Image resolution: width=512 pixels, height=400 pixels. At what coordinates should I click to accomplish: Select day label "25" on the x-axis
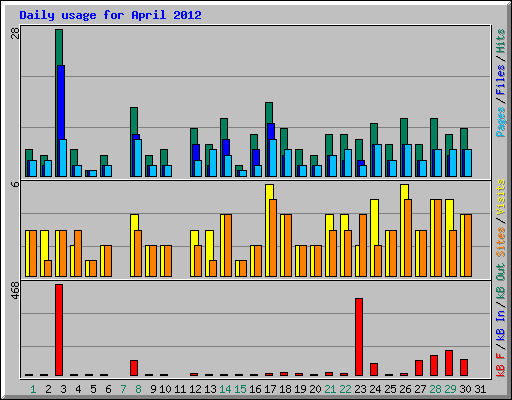click(390, 389)
